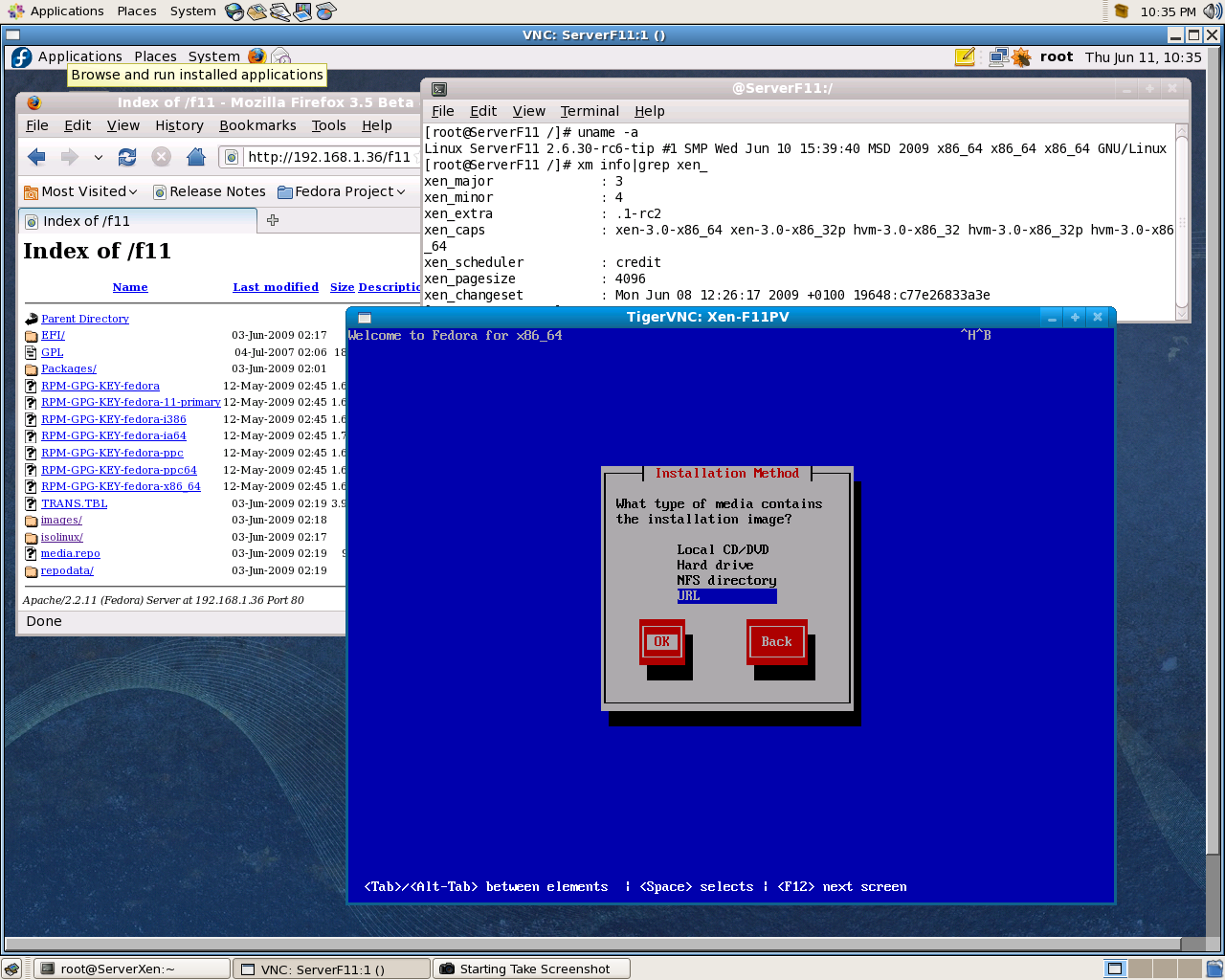Screen dimensions: 1225x980
Task: Open the media.repo file link
Action: tap(70, 553)
